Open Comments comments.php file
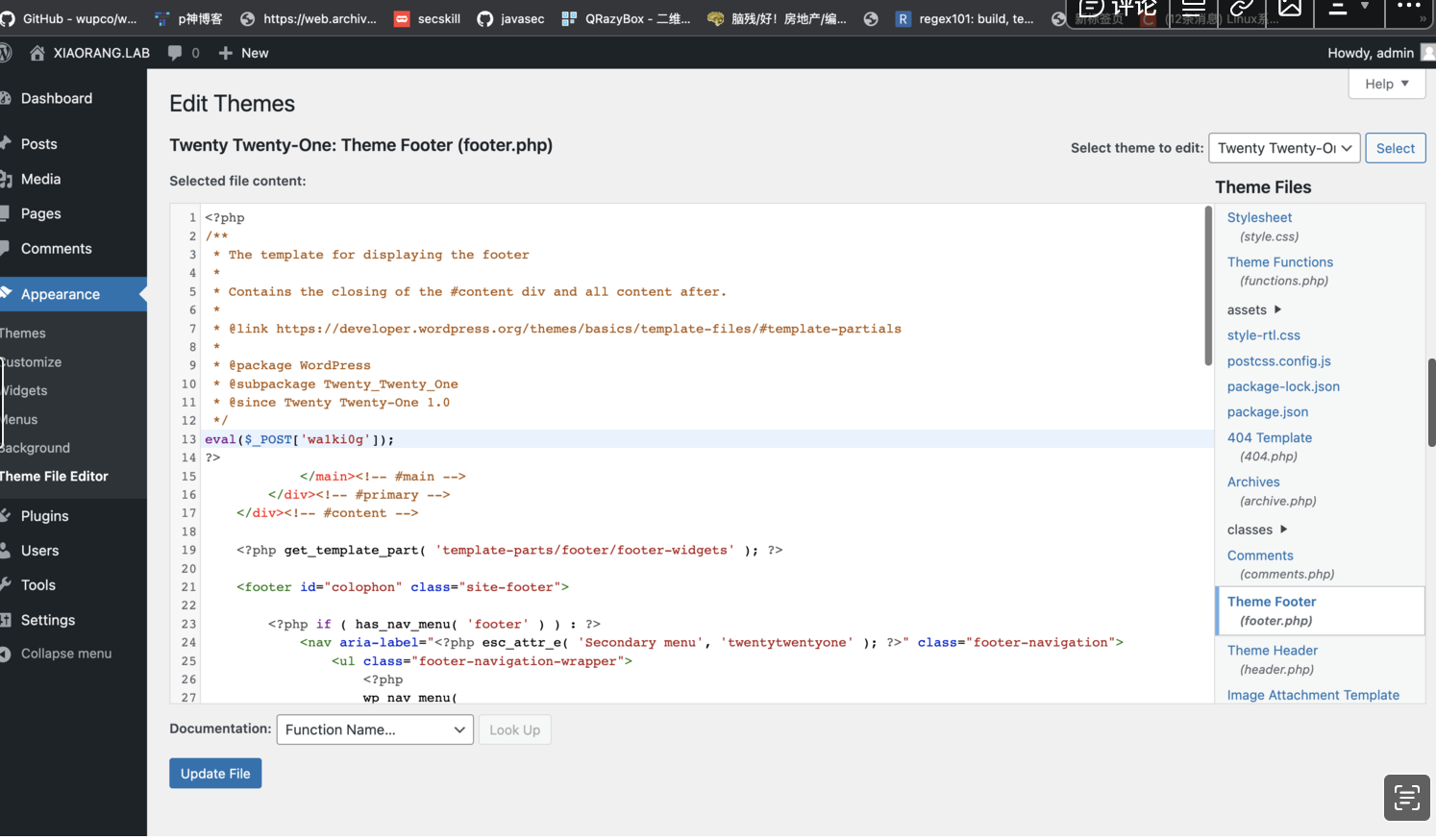This screenshot has height=840, width=1436. 1260,556
